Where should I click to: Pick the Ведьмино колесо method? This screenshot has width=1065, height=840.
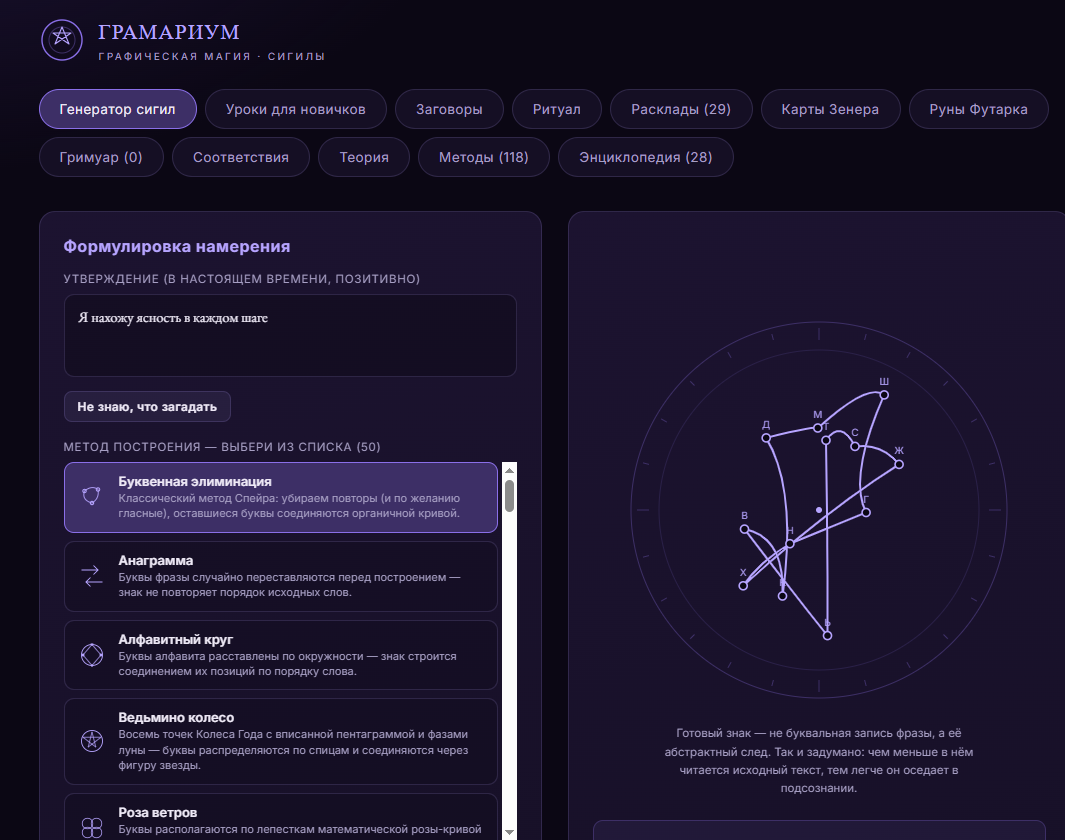281,742
